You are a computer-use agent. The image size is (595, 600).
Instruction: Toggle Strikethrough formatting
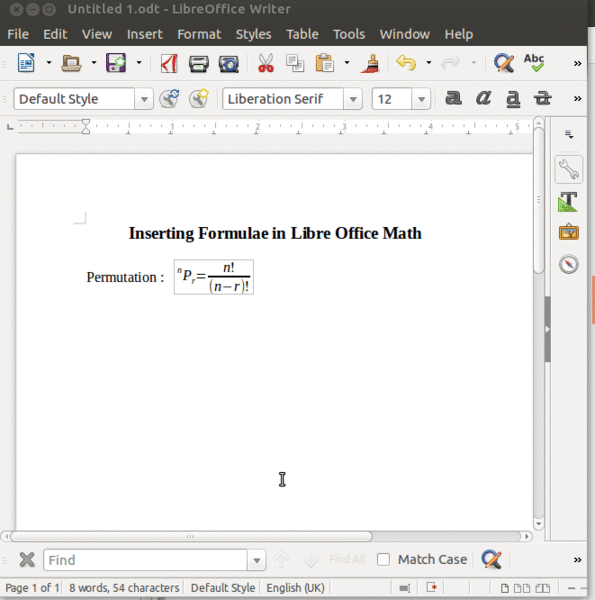point(543,98)
